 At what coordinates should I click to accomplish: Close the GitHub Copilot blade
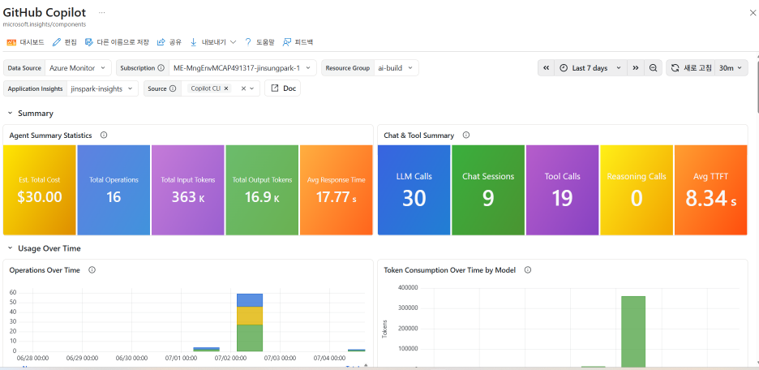(752, 13)
